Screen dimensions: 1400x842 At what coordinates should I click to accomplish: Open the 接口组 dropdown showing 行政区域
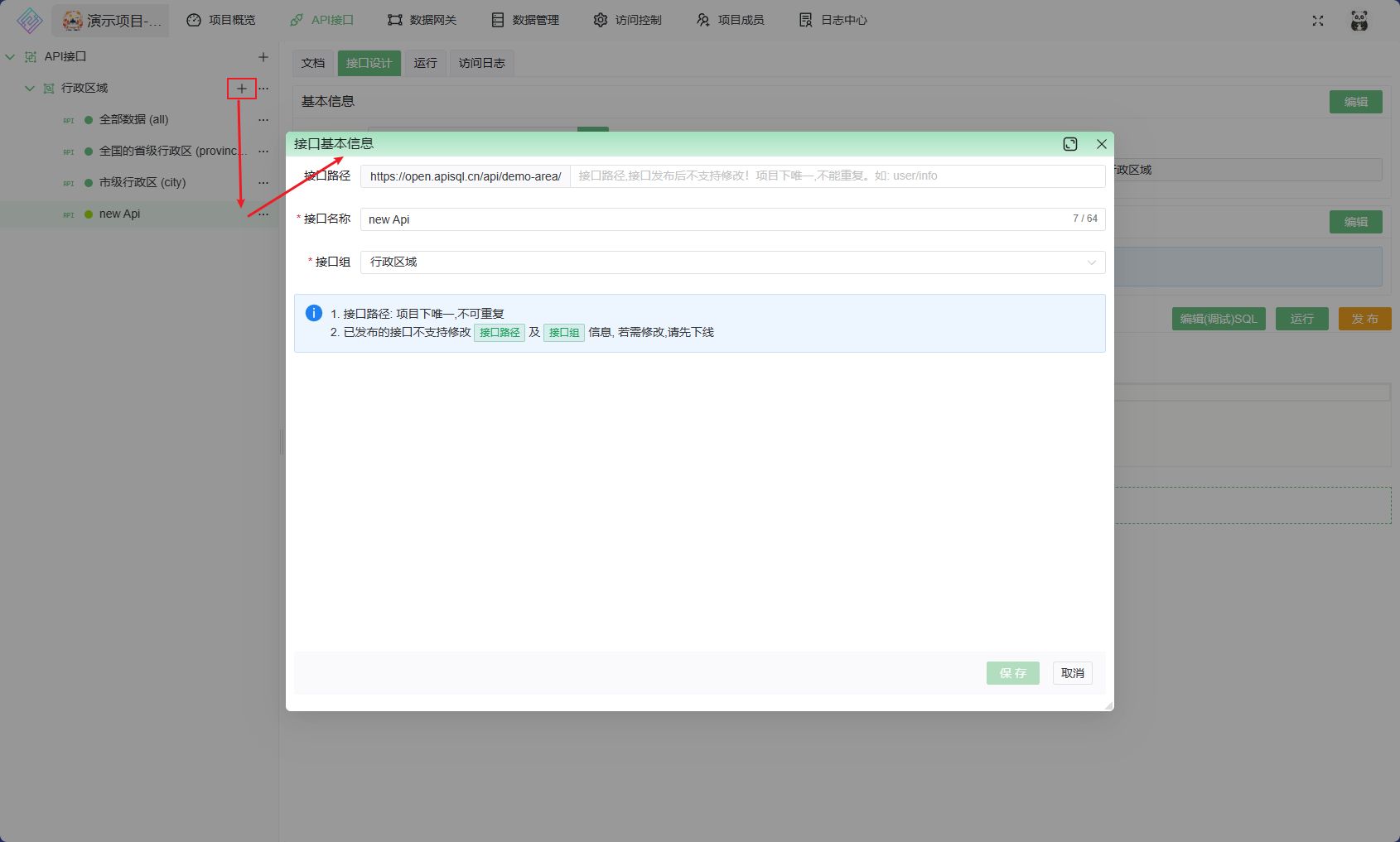tap(732, 262)
